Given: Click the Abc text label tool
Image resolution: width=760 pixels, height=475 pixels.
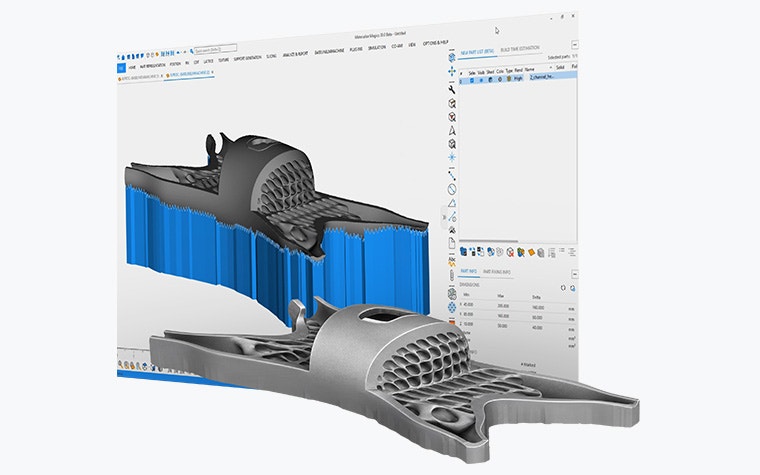Looking at the screenshot, I should coord(452,262).
